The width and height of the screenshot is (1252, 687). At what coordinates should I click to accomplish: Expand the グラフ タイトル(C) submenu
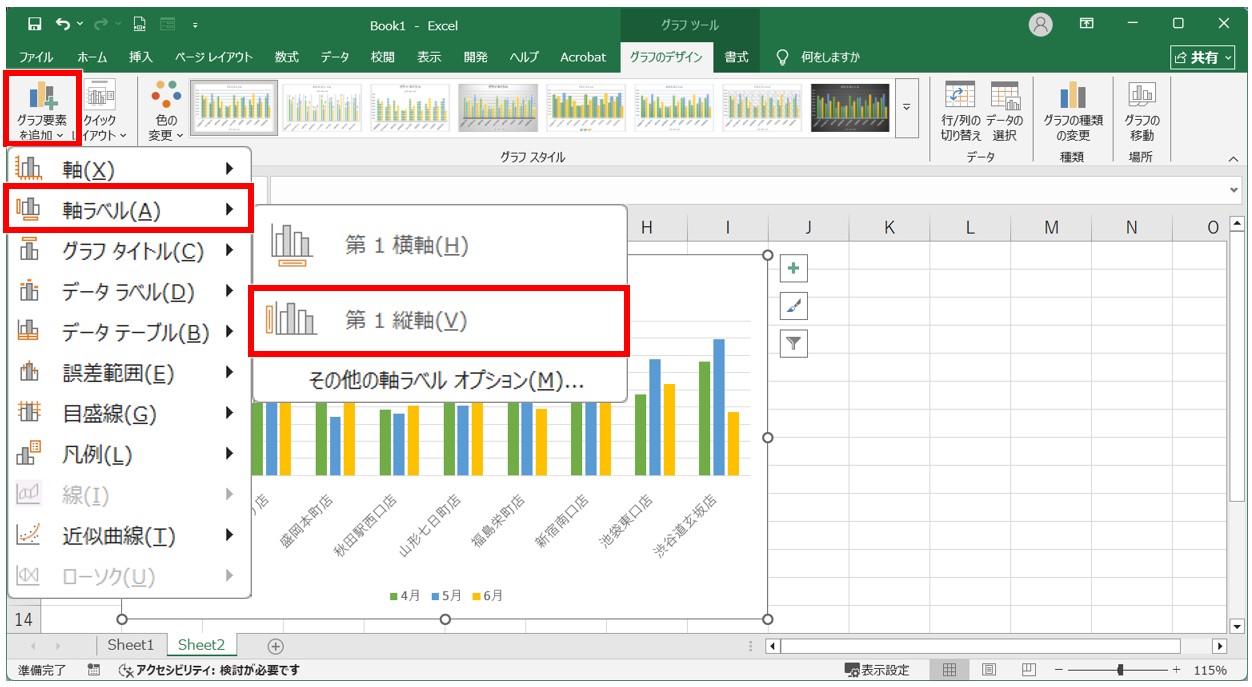[129, 251]
